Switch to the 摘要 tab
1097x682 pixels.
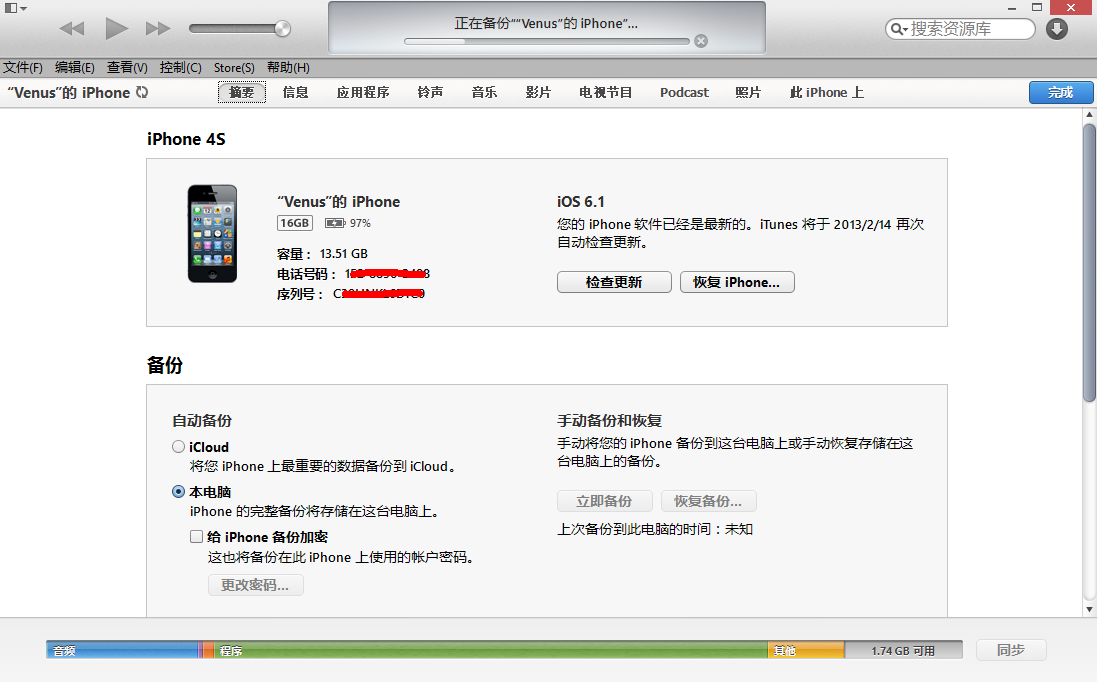point(241,92)
